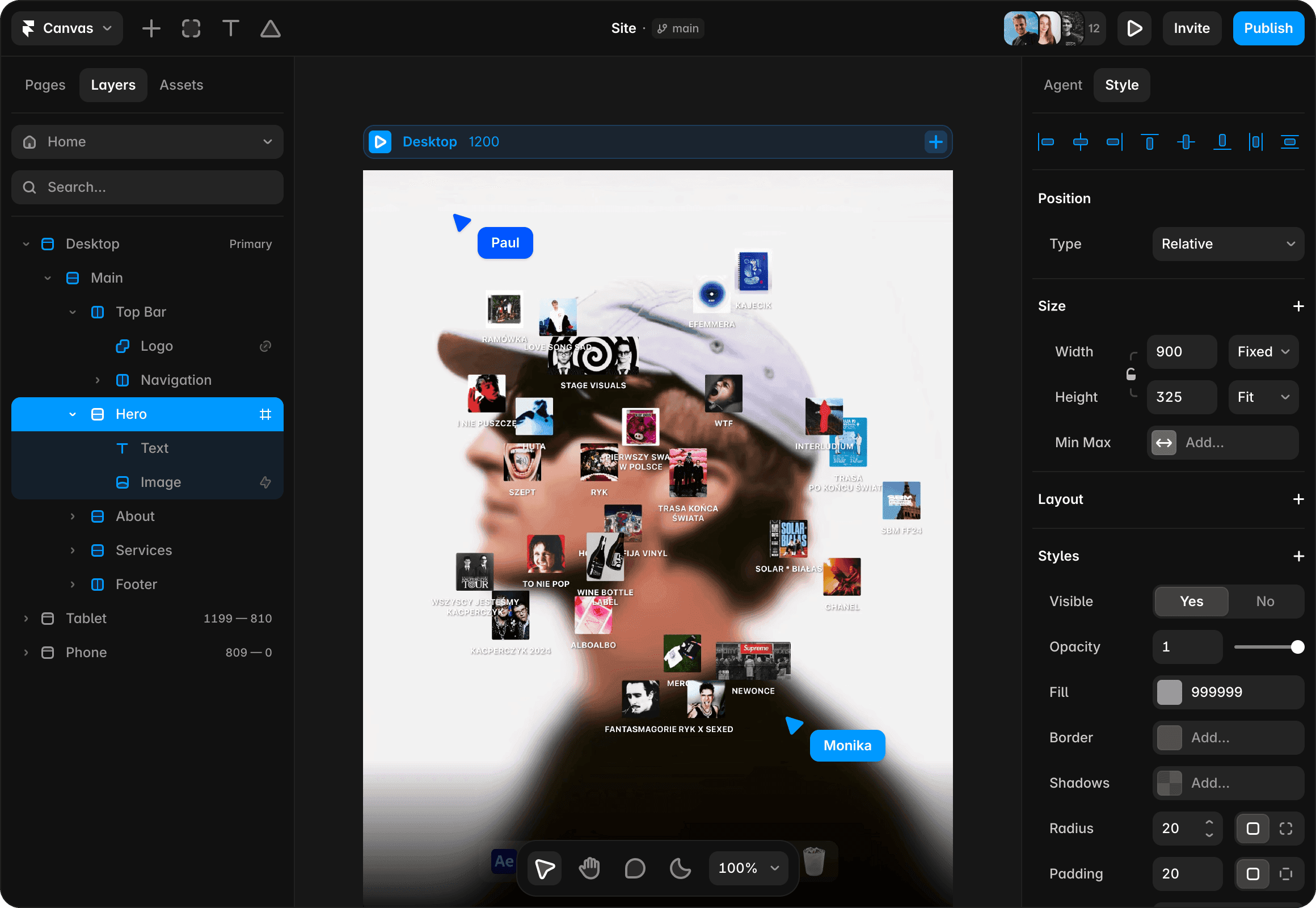Click the Fill color swatch 999999
The width and height of the screenshot is (1316, 908).
point(1169,692)
